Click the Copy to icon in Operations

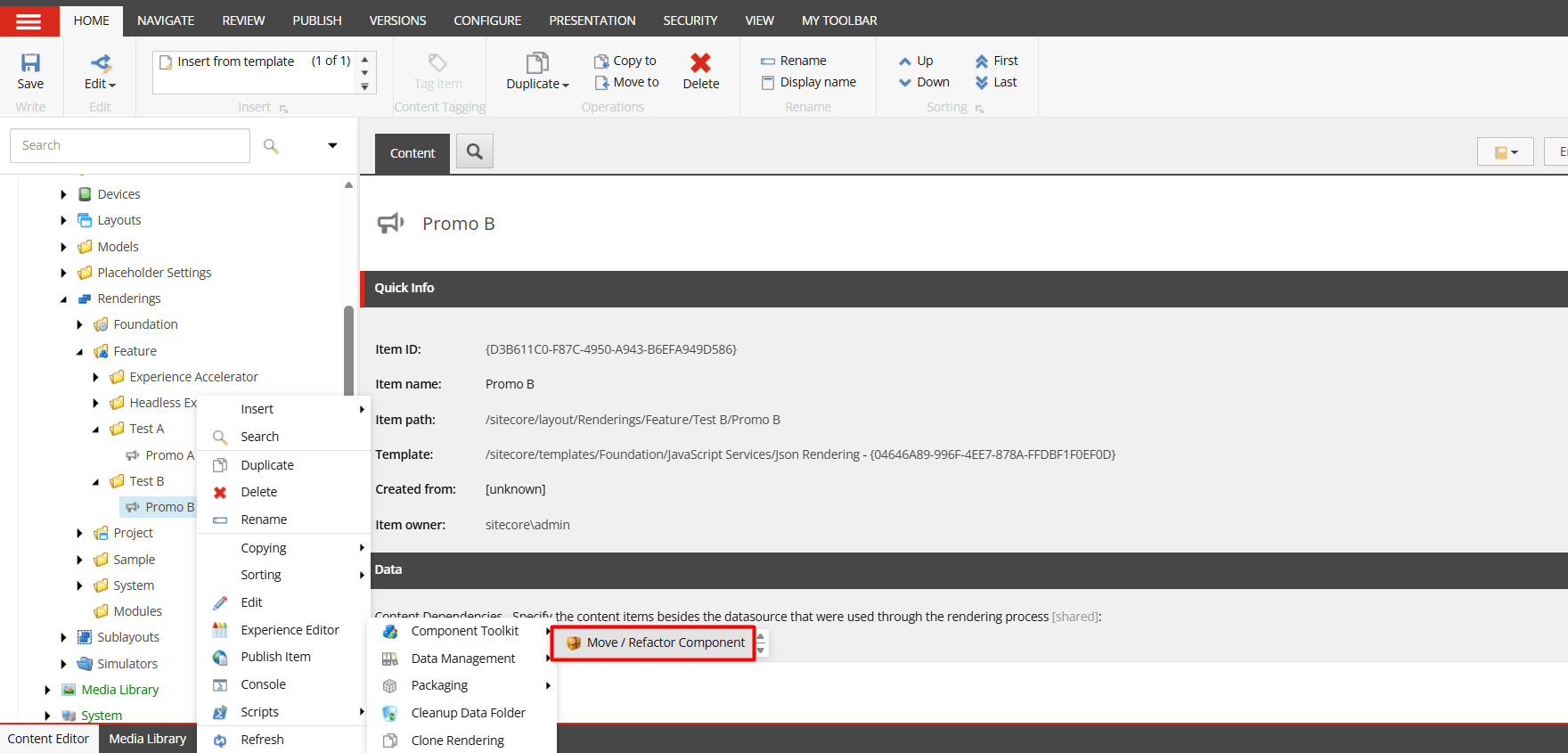click(x=601, y=61)
